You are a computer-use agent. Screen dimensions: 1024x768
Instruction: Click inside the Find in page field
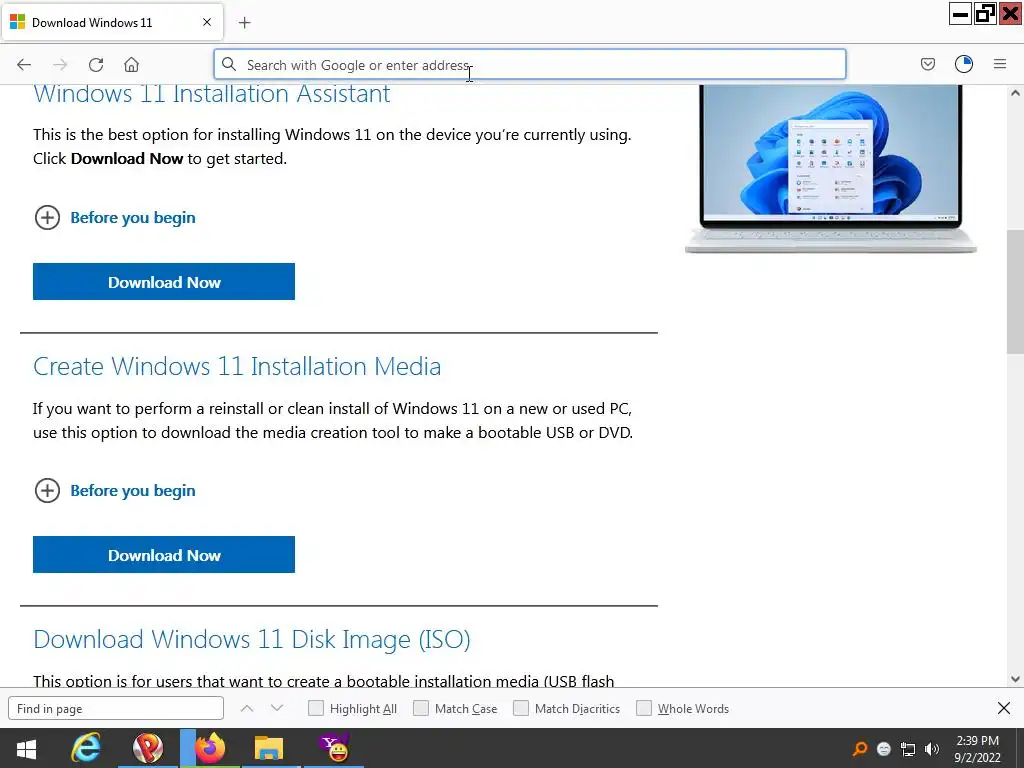click(116, 709)
